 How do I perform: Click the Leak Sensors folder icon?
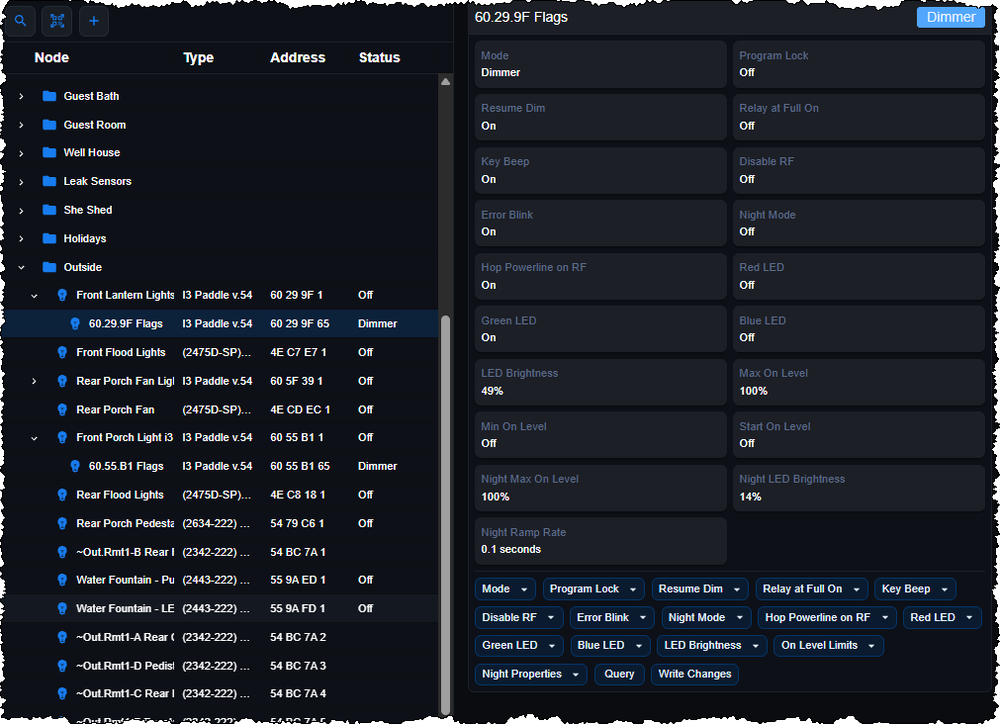click(x=49, y=181)
